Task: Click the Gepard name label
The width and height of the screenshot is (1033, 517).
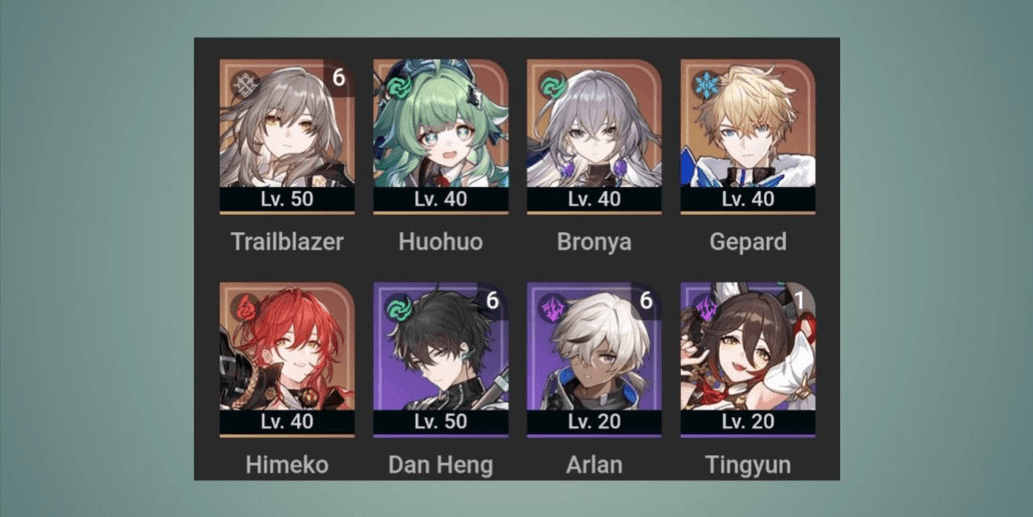Action: (748, 242)
